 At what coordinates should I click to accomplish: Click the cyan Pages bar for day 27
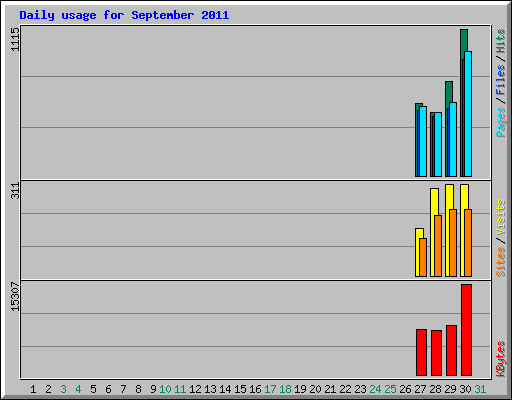tap(423, 141)
